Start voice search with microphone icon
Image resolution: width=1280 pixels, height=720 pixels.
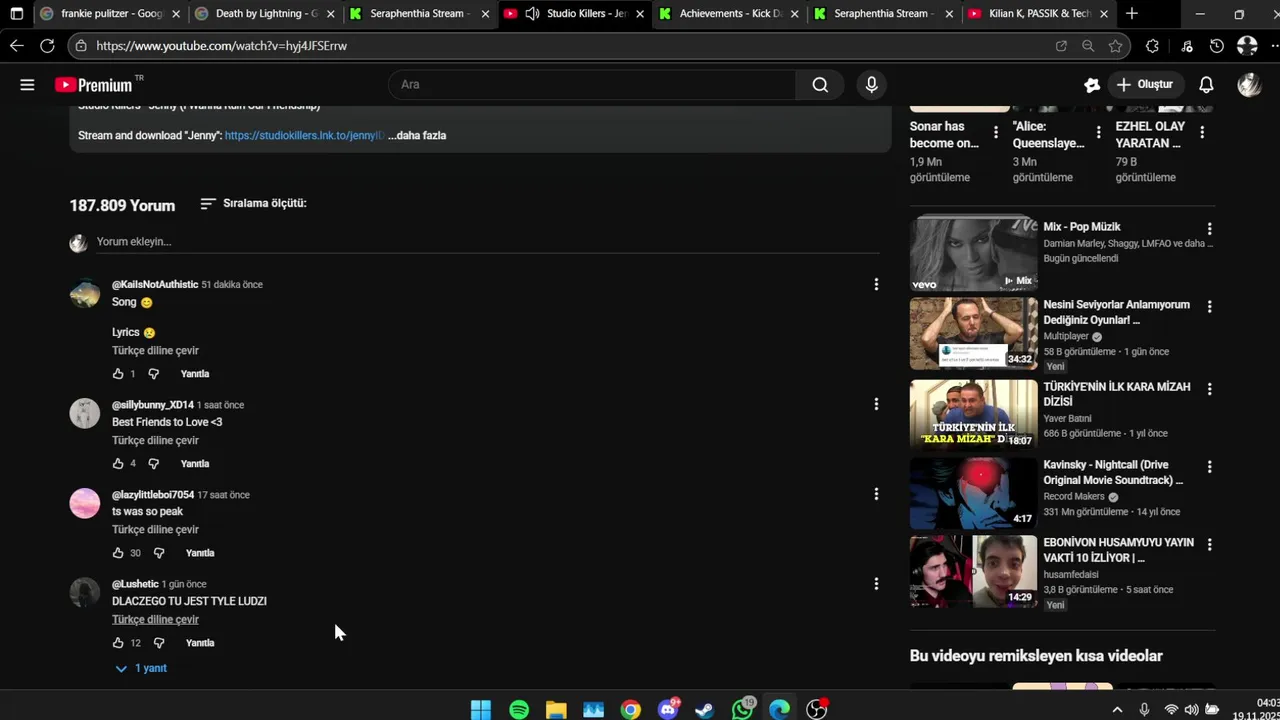(871, 85)
